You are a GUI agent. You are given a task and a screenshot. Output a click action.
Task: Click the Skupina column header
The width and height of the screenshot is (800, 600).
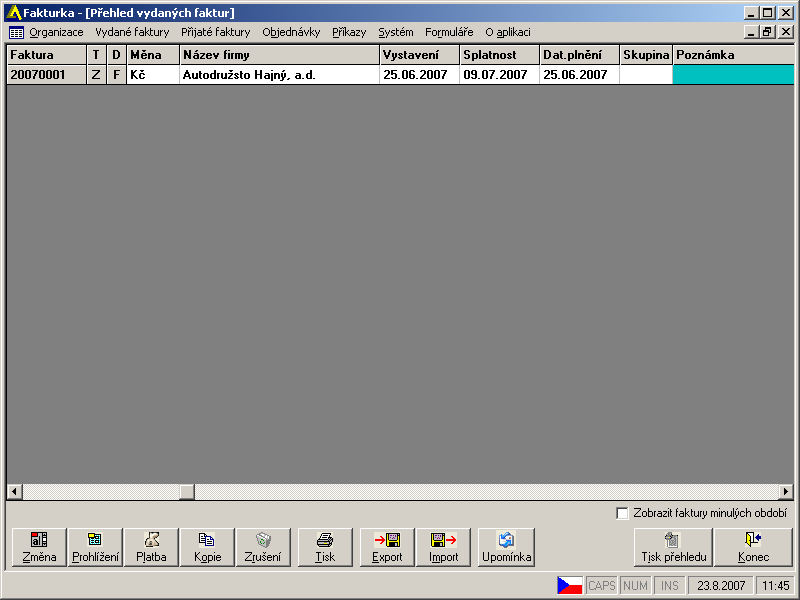646,55
